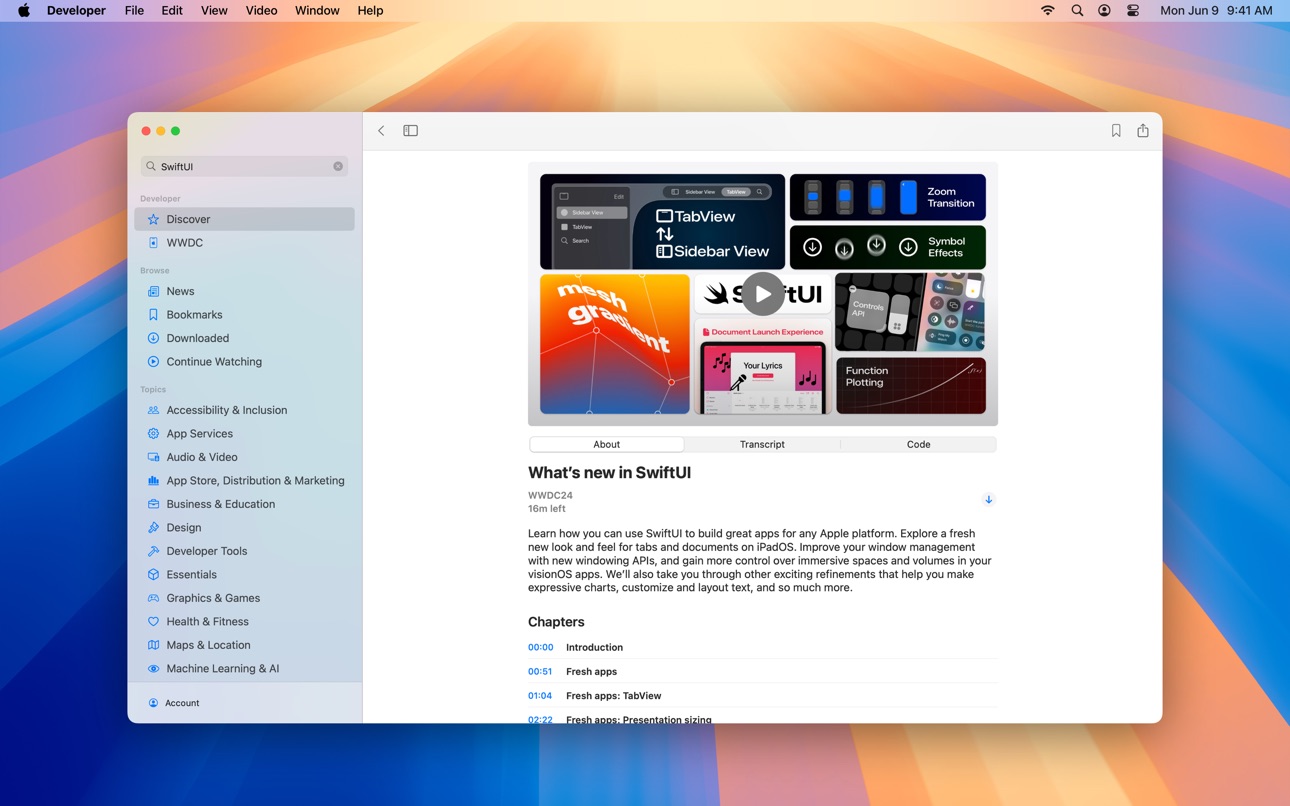1290x806 pixels.
Task: Jump to 00:00 Introduction timestamp
Action: tap(540, 647)
